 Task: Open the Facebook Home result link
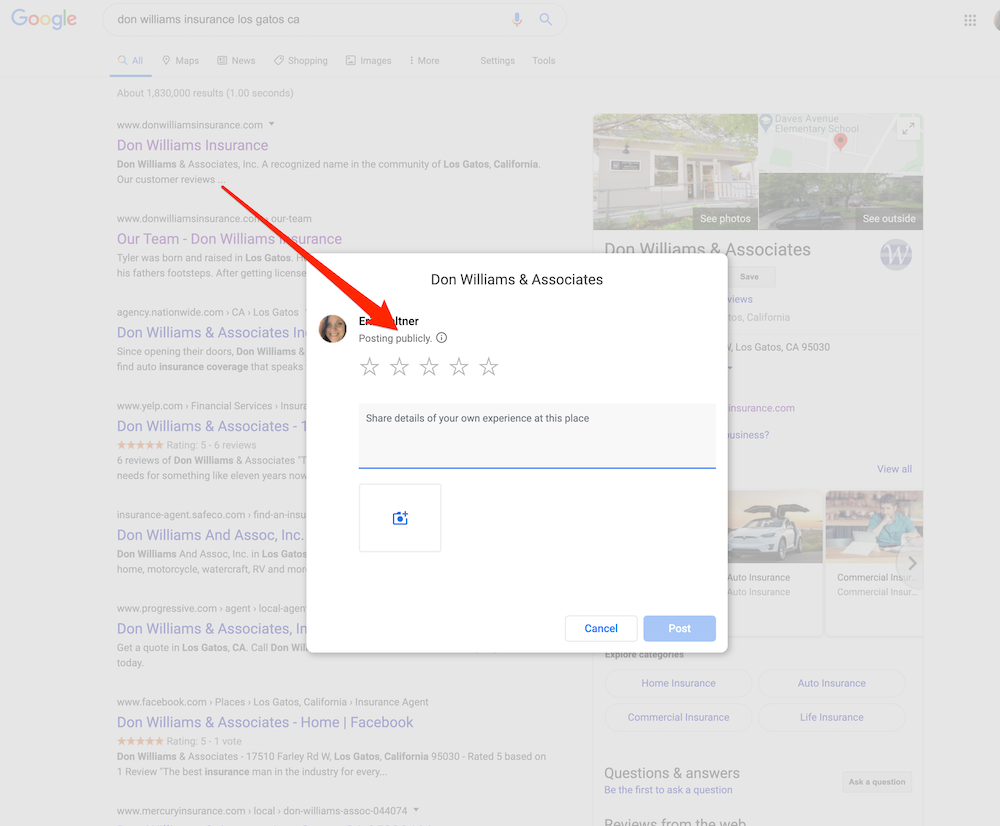[x=265, y=723]
